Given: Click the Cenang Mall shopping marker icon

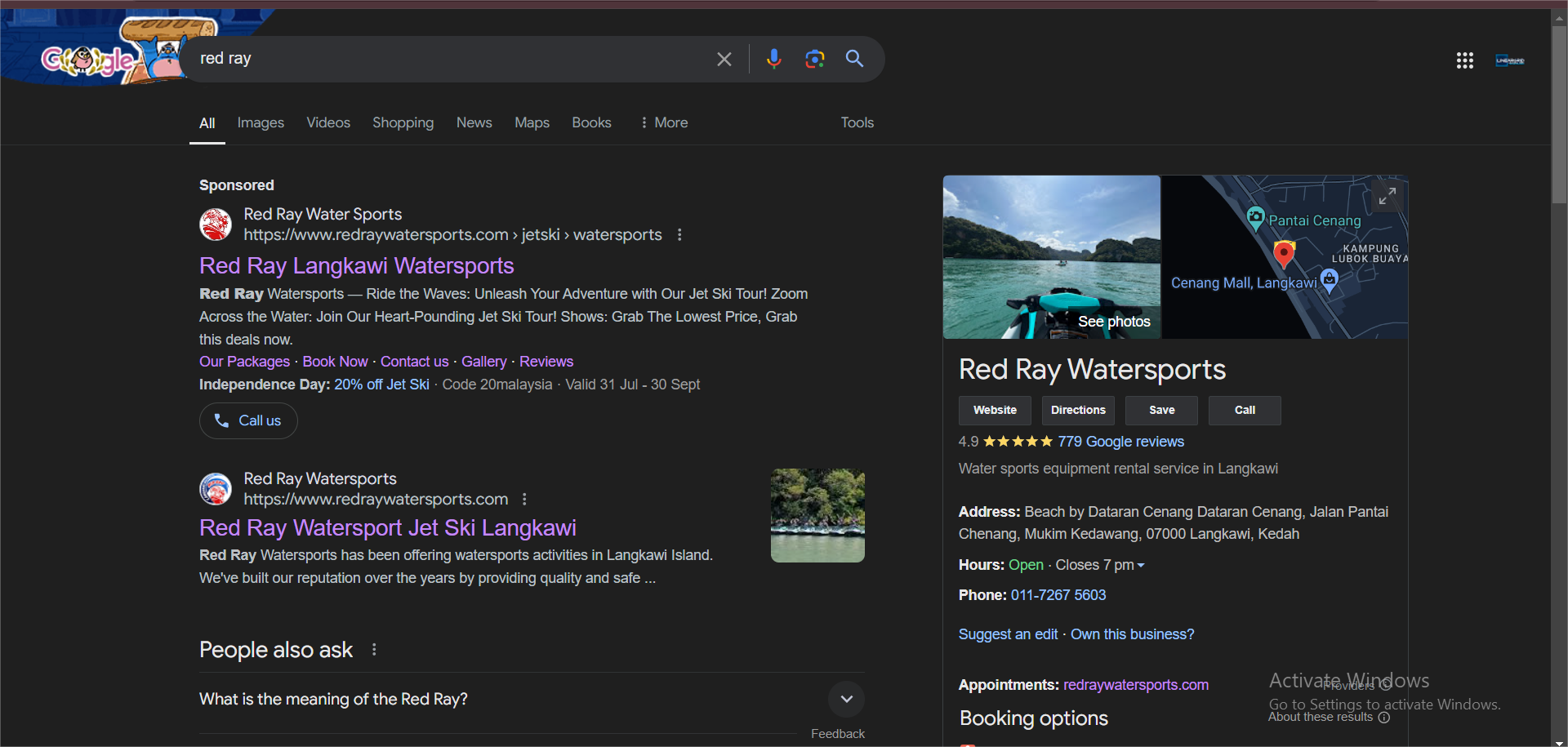Looking at the screenshot, I should [x=1330, y=282].
